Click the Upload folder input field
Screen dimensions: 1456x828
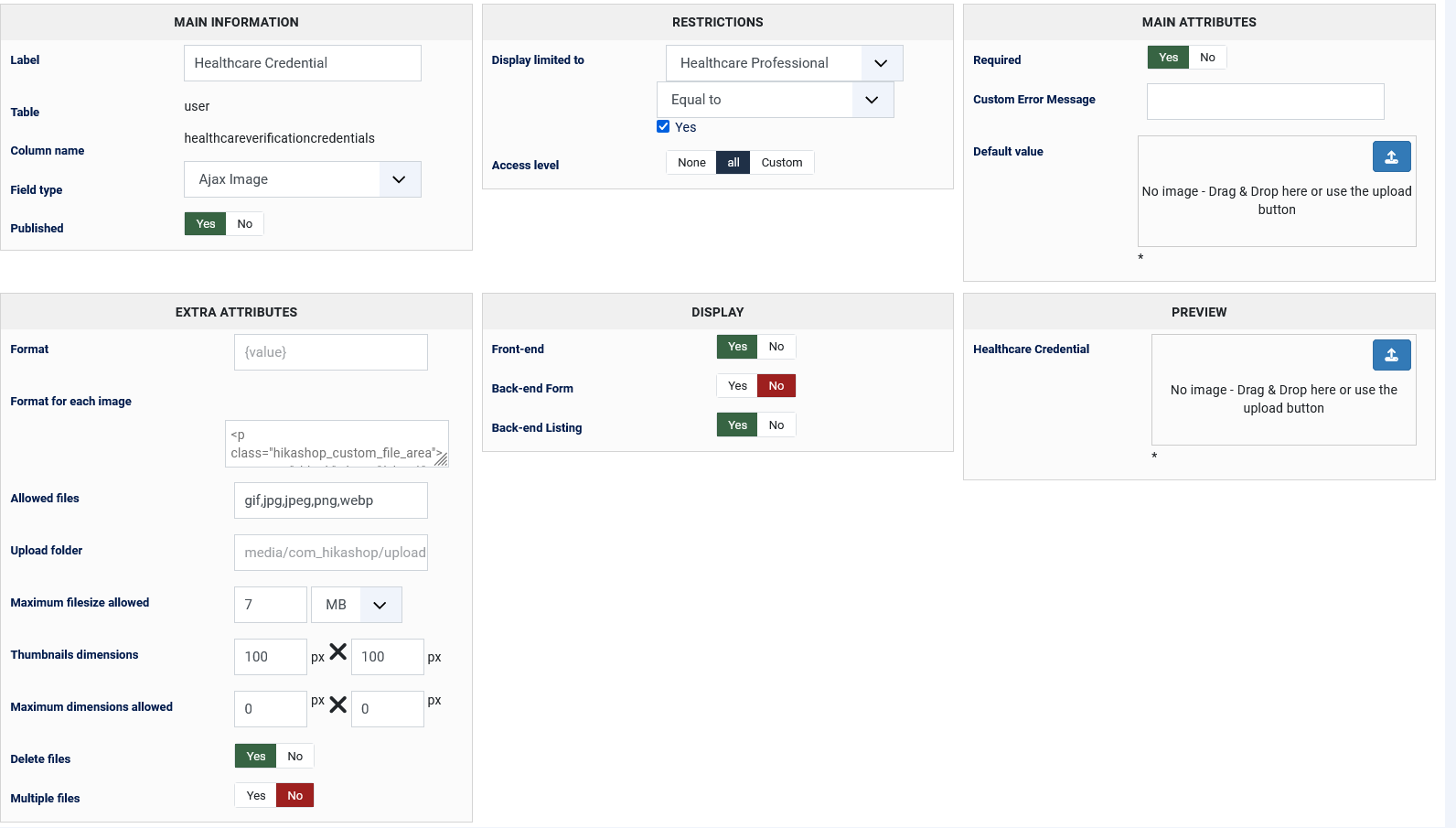pos(330,553)
